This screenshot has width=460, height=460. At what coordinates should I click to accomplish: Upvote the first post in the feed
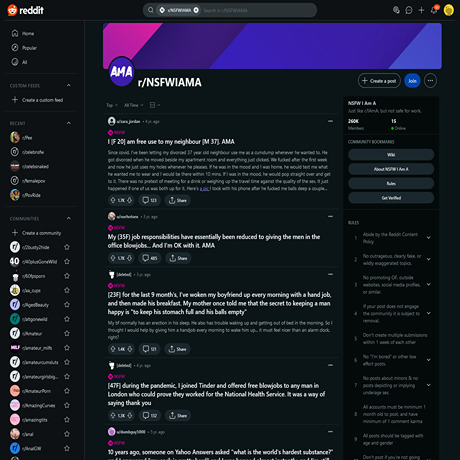point(113,200)
